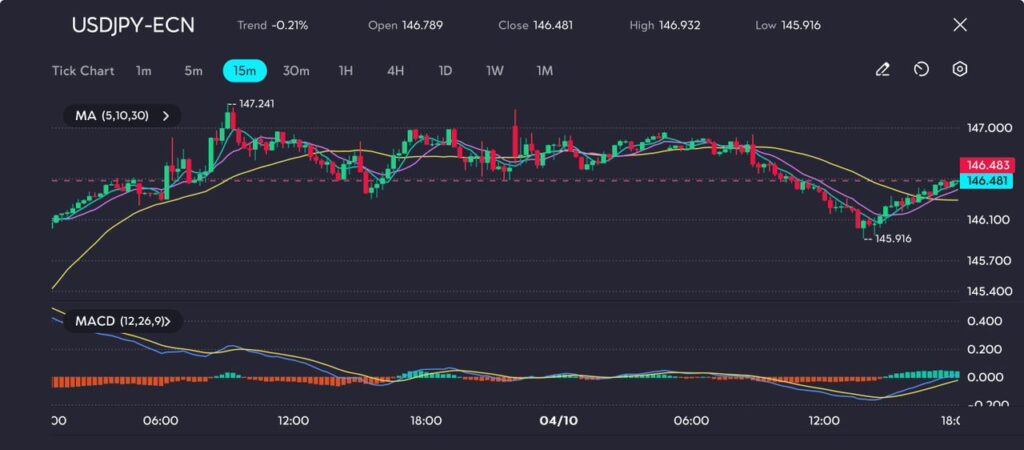Screen dimensions: 1024x450
Task: Choose the 1H timeframe
Action: [346, 71]
